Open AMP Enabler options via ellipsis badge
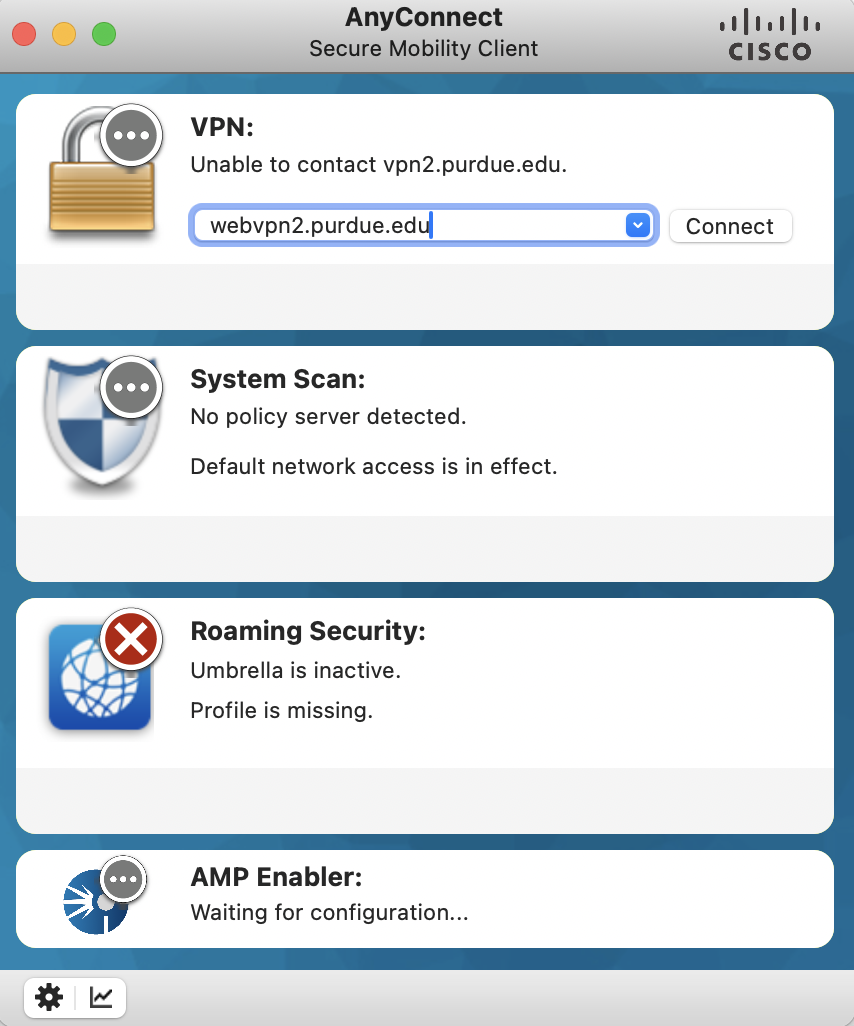854x1026 pixels. point(122,880)
